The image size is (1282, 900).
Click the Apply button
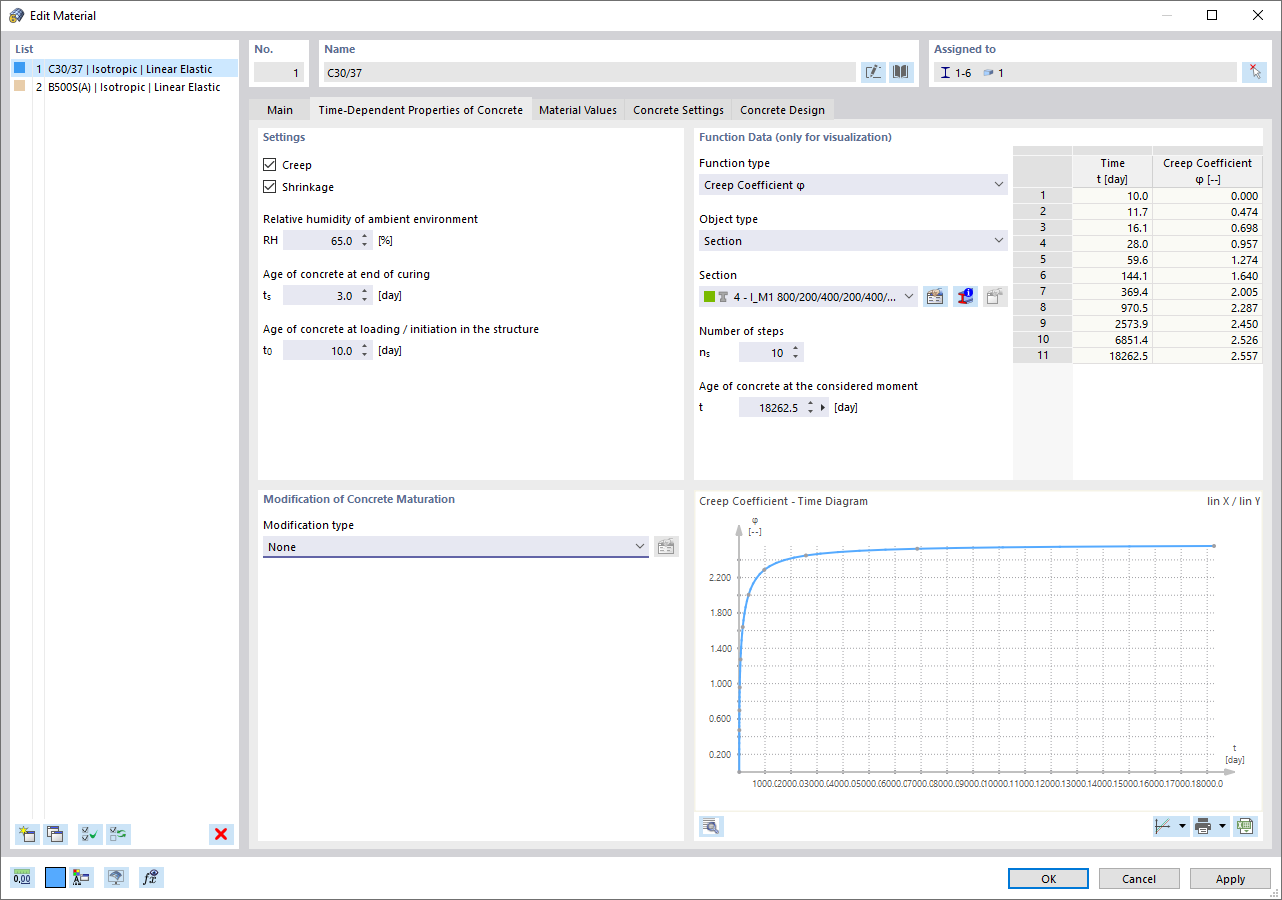tap(1230, 879)
